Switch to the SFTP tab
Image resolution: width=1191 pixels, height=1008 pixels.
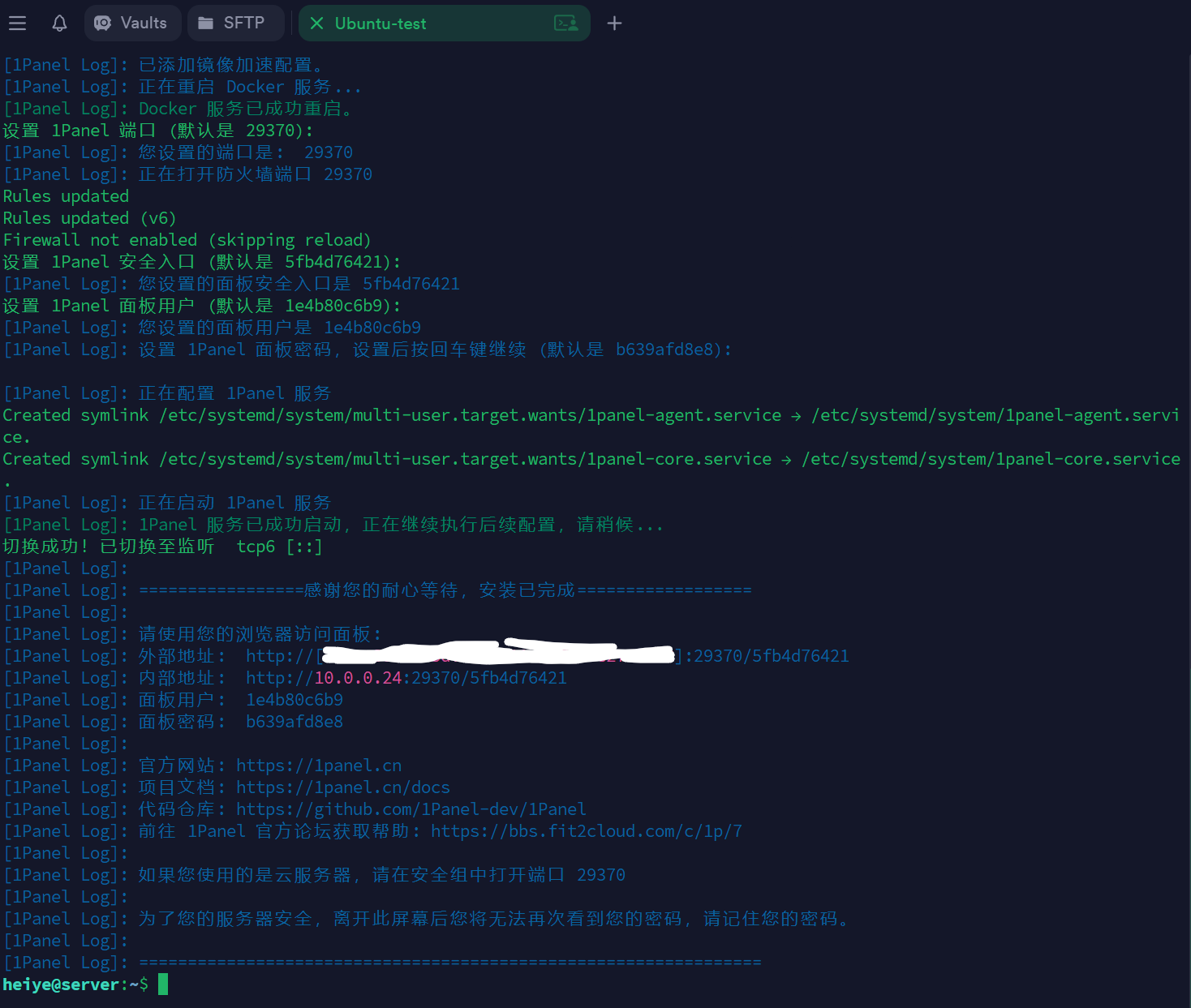click(x=243, y=24)
